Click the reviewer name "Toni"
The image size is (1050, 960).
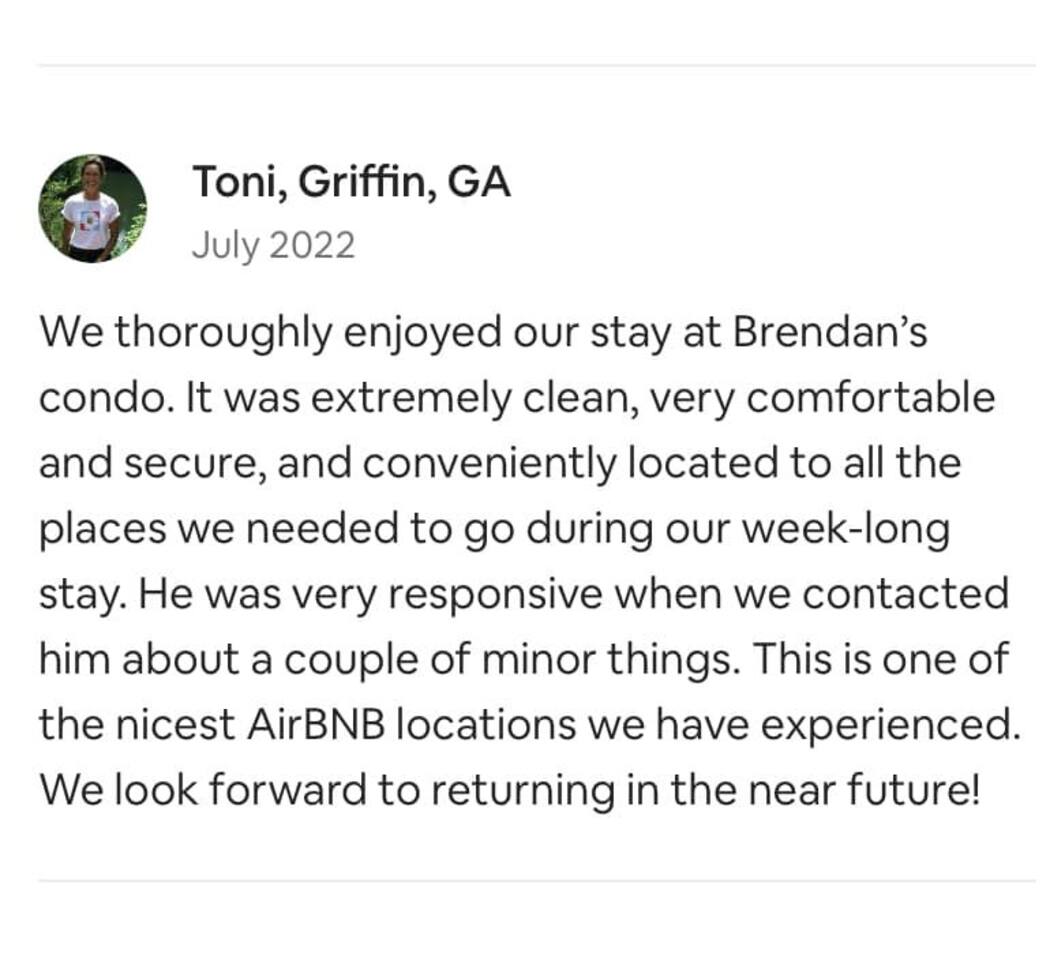(227, 183)
